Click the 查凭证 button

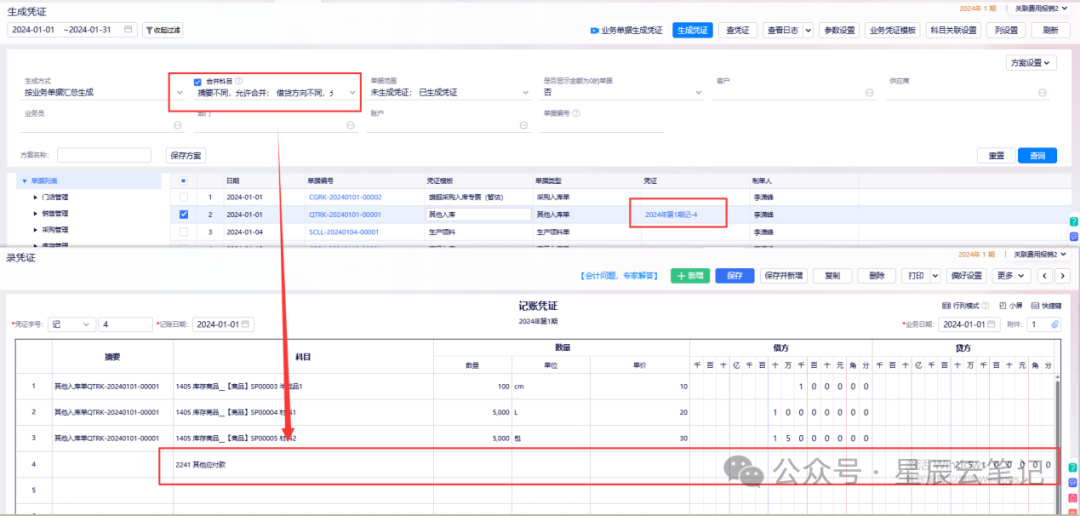point(738,30)
